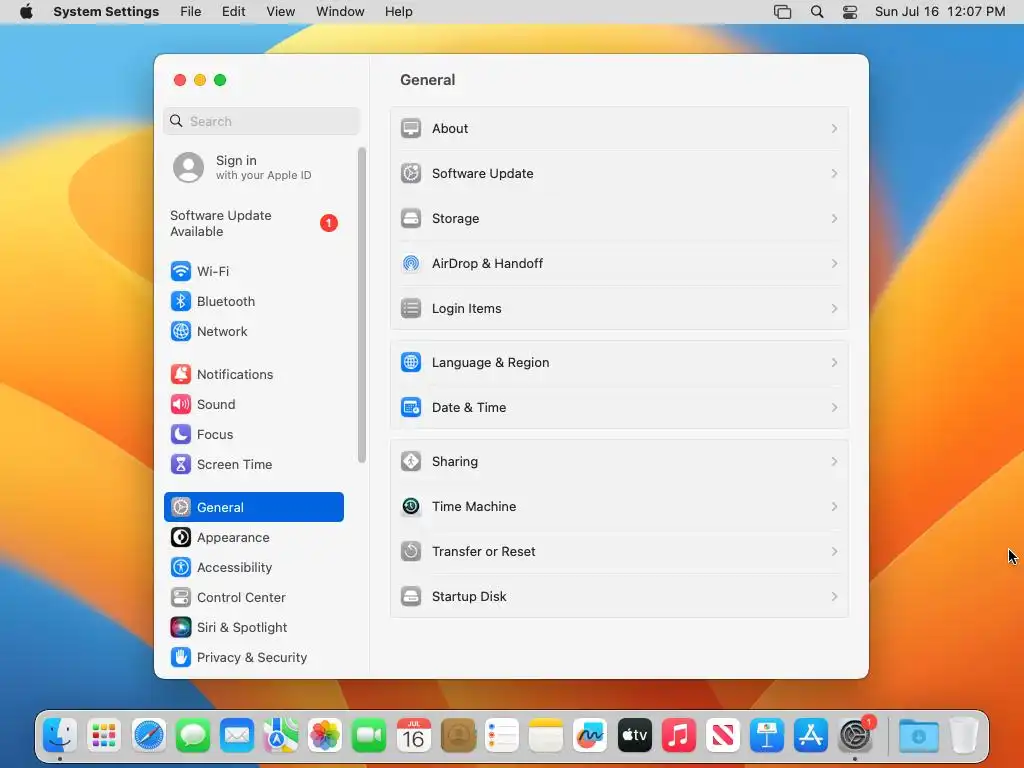Open the Downloads folder in Dock
This screenshot has width=1024, height=768.
(x=918, y=736)
